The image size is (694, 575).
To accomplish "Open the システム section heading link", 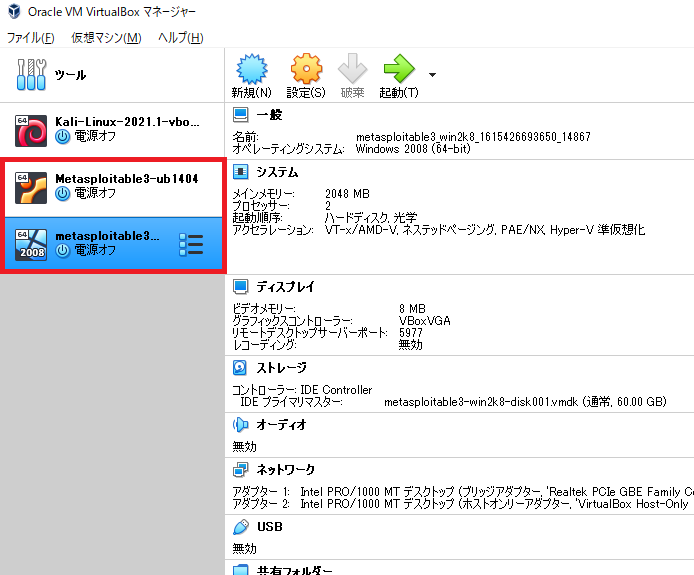I will pos(278,172).
